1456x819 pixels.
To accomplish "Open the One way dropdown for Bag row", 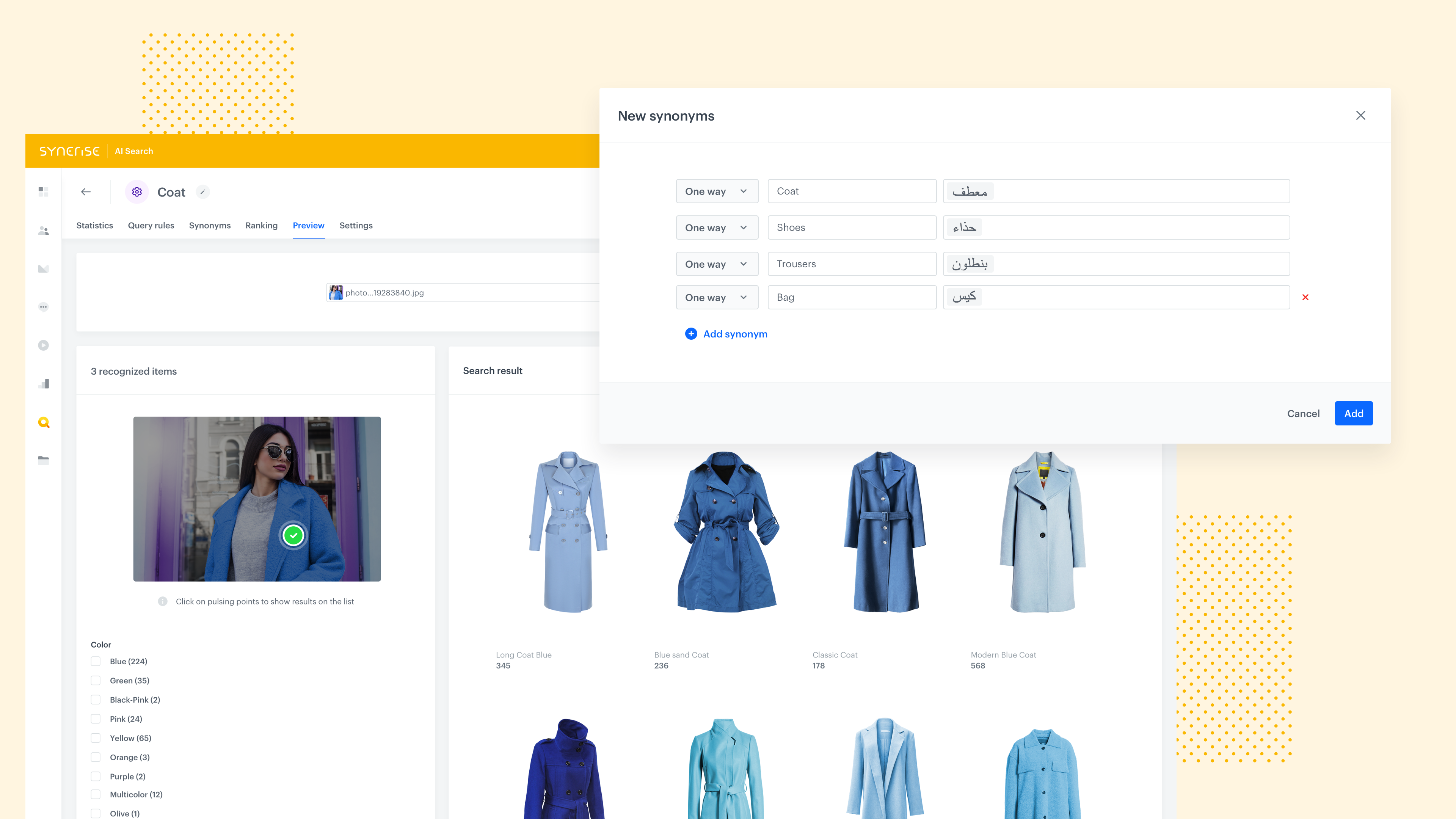I will (x=717, y=297).
